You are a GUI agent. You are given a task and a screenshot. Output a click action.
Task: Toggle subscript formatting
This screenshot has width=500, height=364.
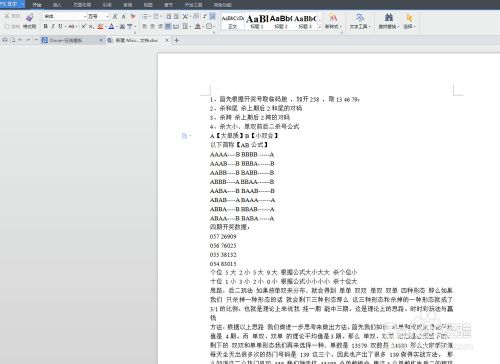[x=91, y=26]
